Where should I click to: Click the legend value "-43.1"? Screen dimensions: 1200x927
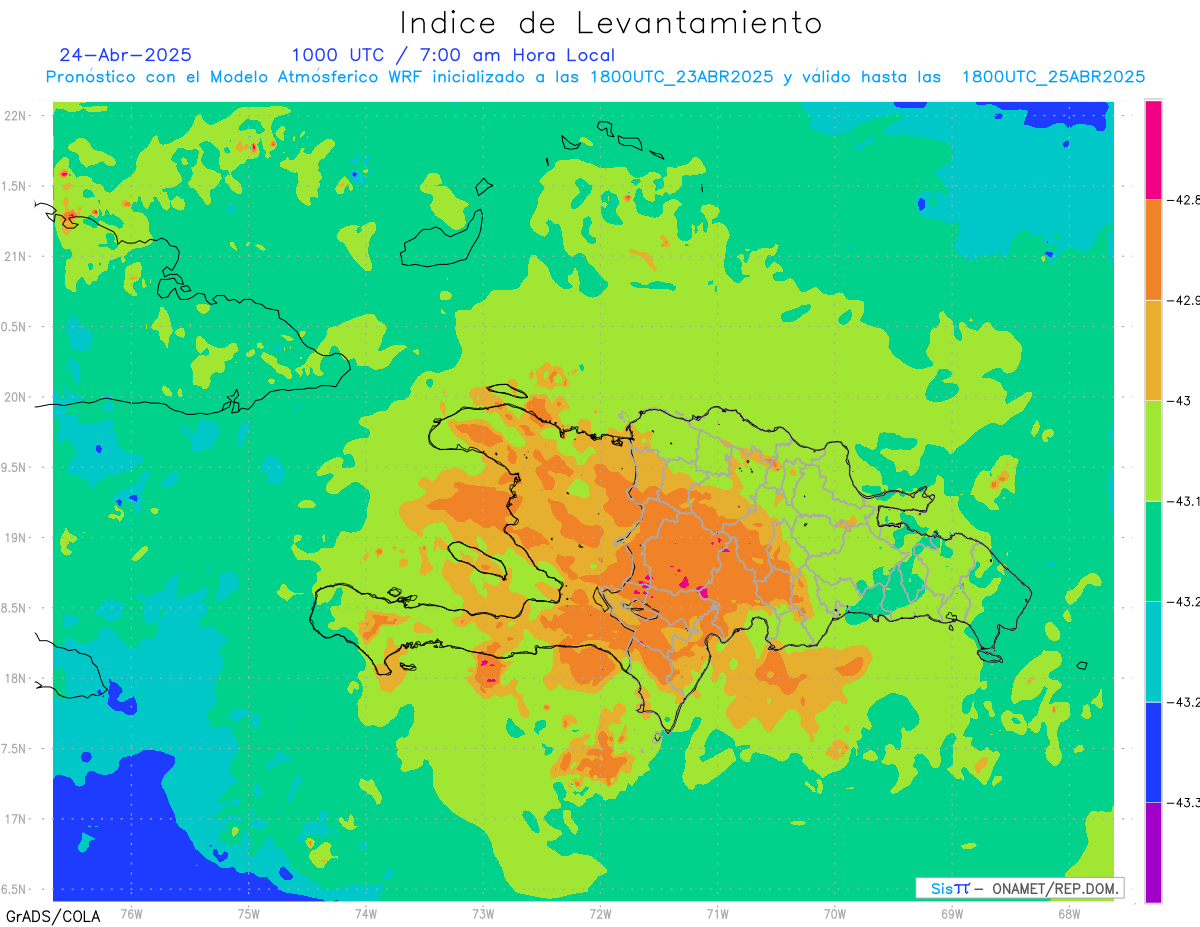click(x=1184, y=501)
